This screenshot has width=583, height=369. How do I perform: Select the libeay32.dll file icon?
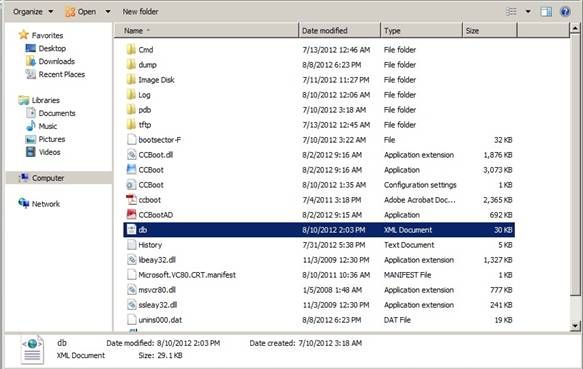[131, 260]
